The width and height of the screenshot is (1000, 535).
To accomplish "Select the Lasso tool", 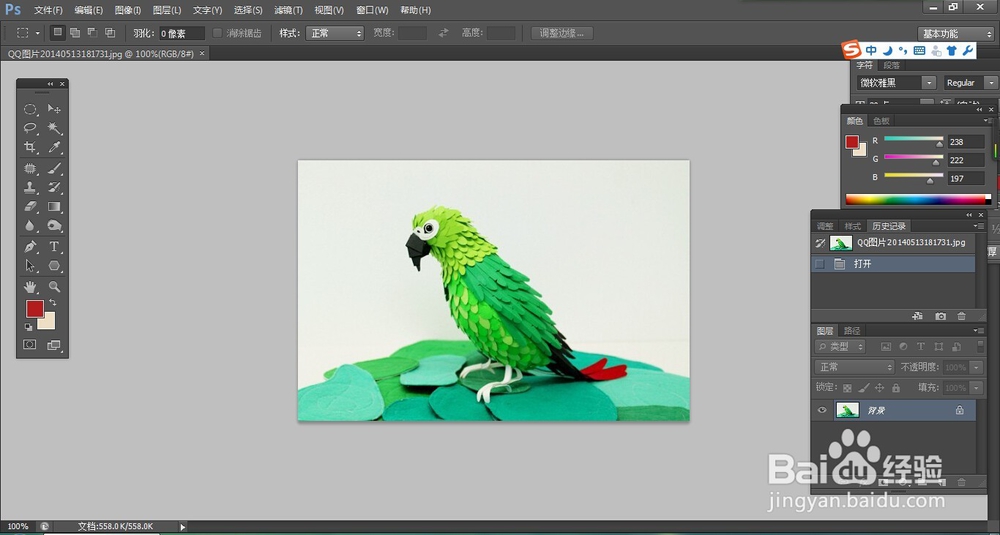I will tap(30, 128).
